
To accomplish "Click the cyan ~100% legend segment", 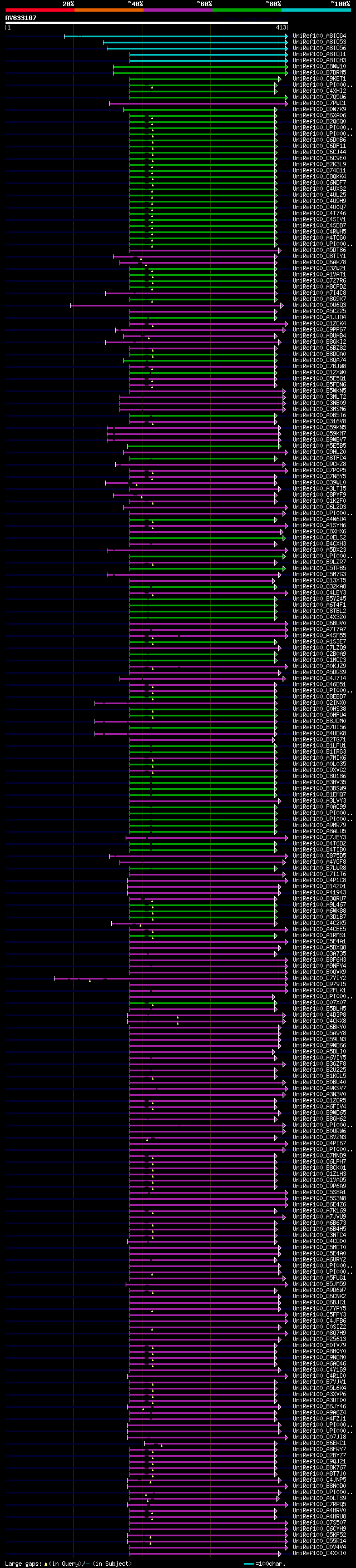I will click(x=316, y=10).
